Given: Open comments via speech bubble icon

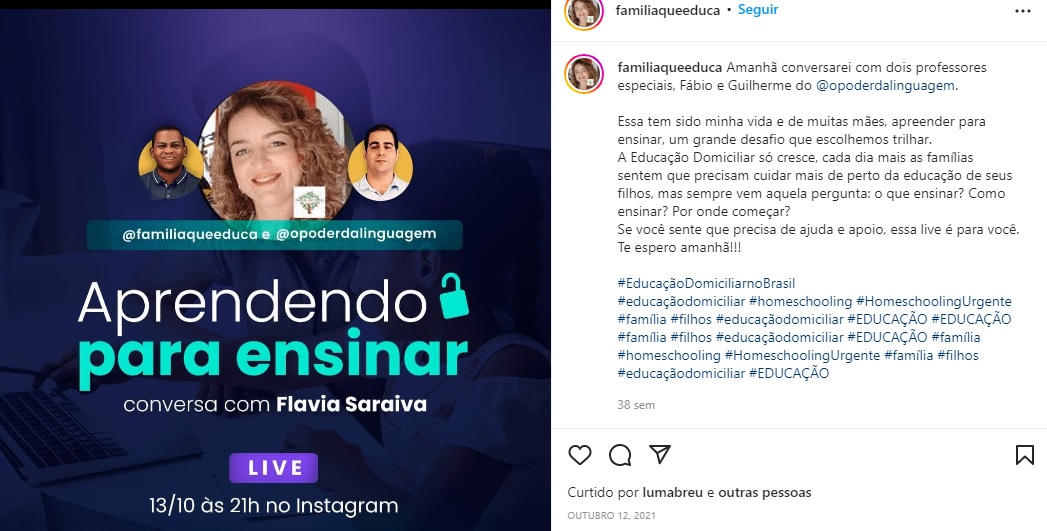Looking at the screenshot, I should [620, 455].
